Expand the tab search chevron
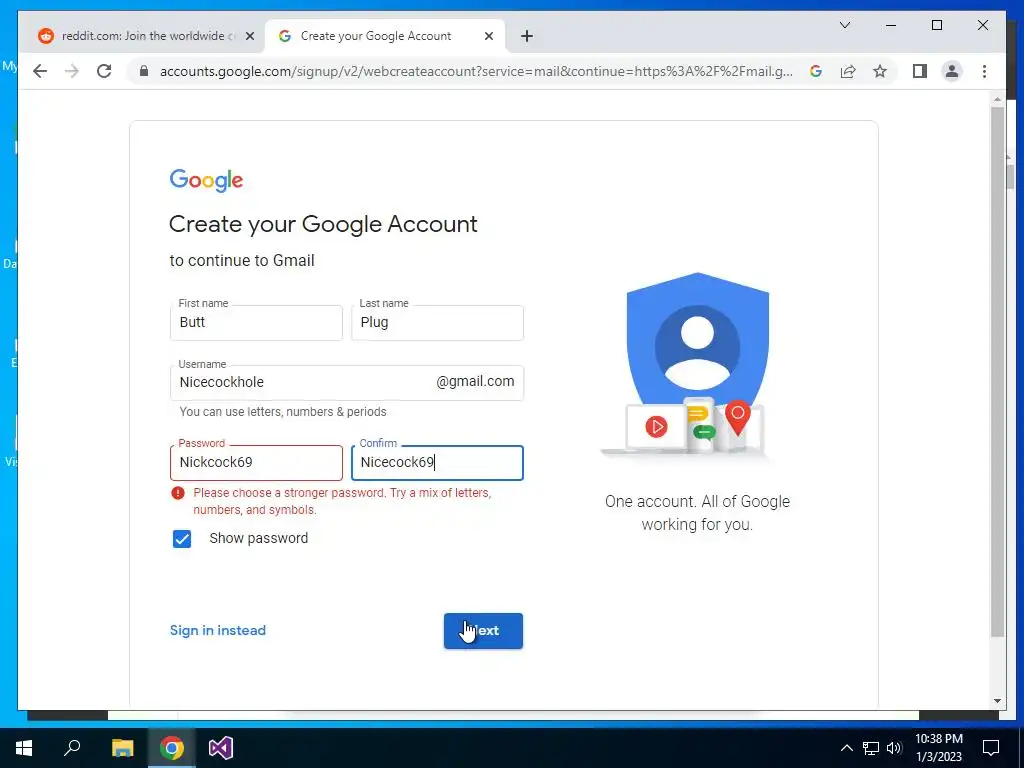Screen dimensions: 1024x768 click(x=844, y=25)
